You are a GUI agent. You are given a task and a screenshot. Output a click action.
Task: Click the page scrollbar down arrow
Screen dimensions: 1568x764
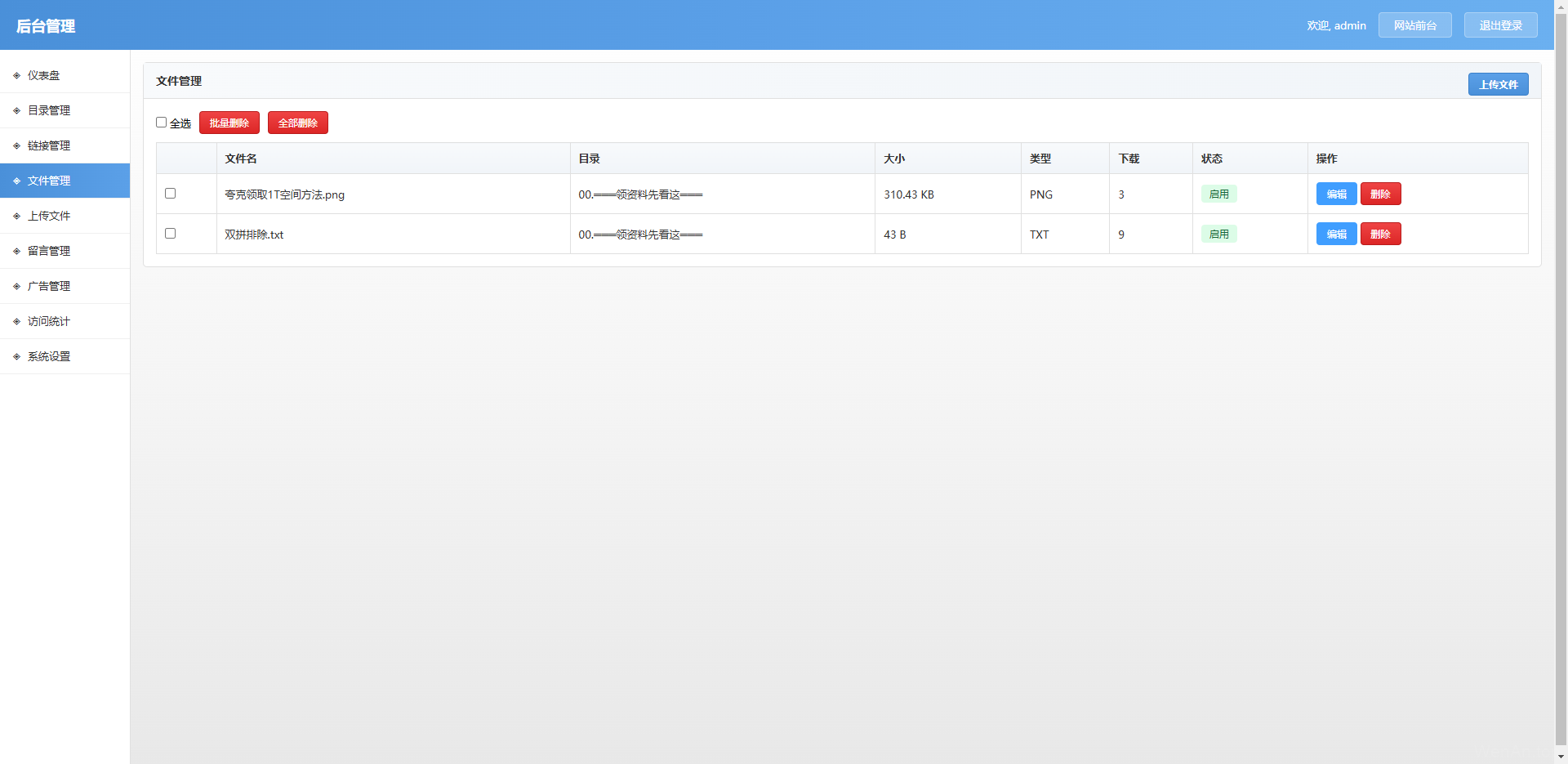pos(1561,757)
